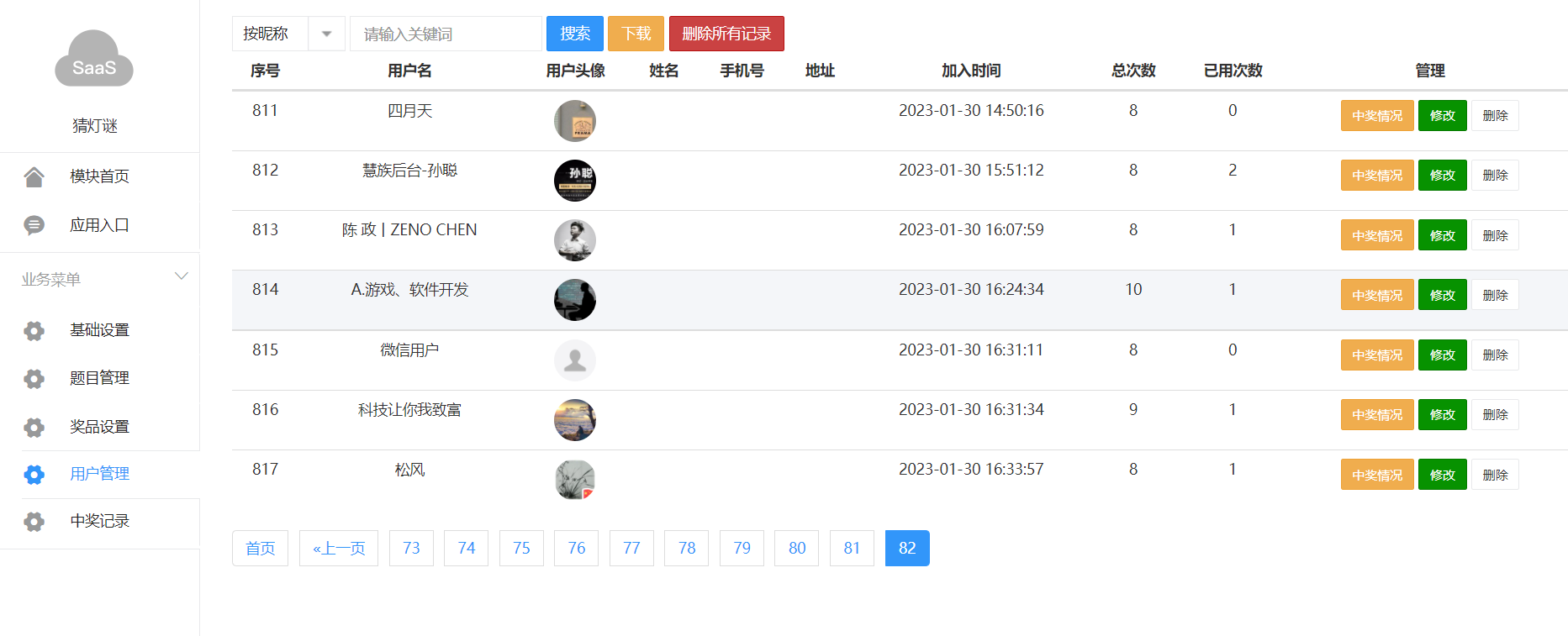Click the blue 搜索 button

pos(575,34)
